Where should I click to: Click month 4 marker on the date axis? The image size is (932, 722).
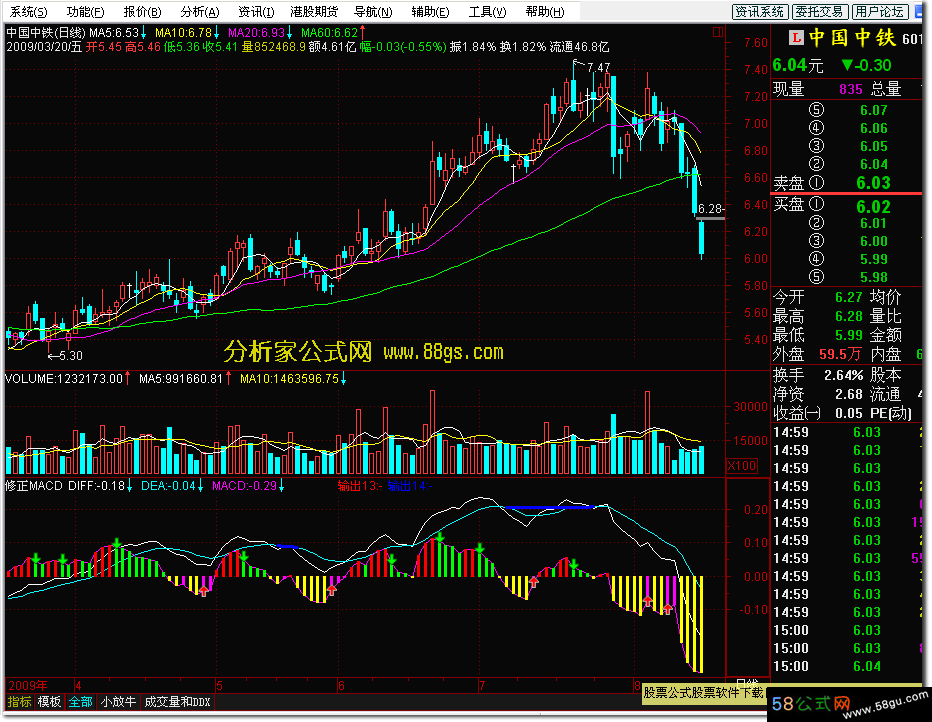pyautogui.click(x=78, y=685)
